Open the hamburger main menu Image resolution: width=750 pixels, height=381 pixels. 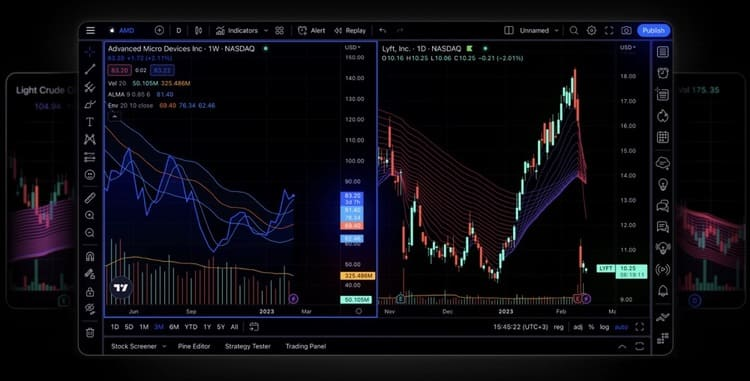(x=90, y=31)
